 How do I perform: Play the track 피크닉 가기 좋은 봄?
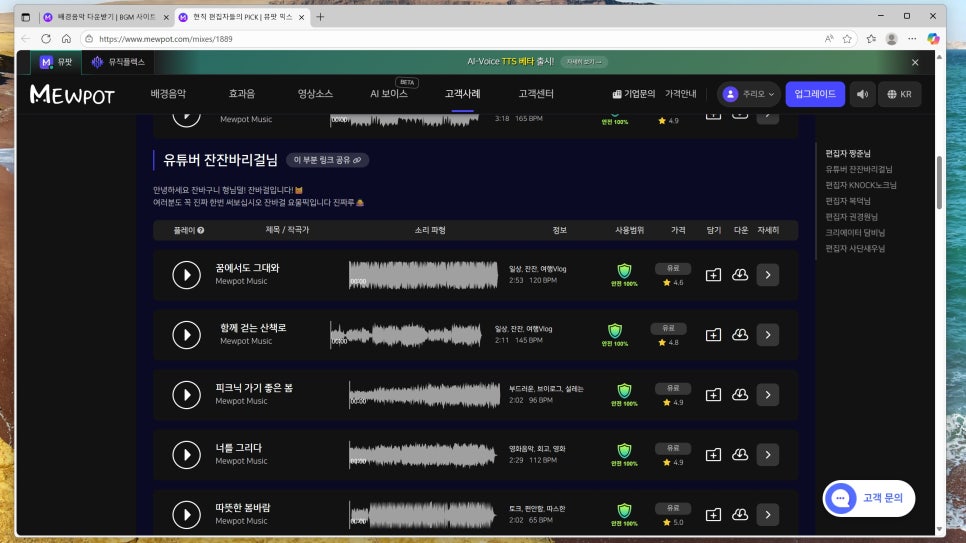[x=186, y=394]
